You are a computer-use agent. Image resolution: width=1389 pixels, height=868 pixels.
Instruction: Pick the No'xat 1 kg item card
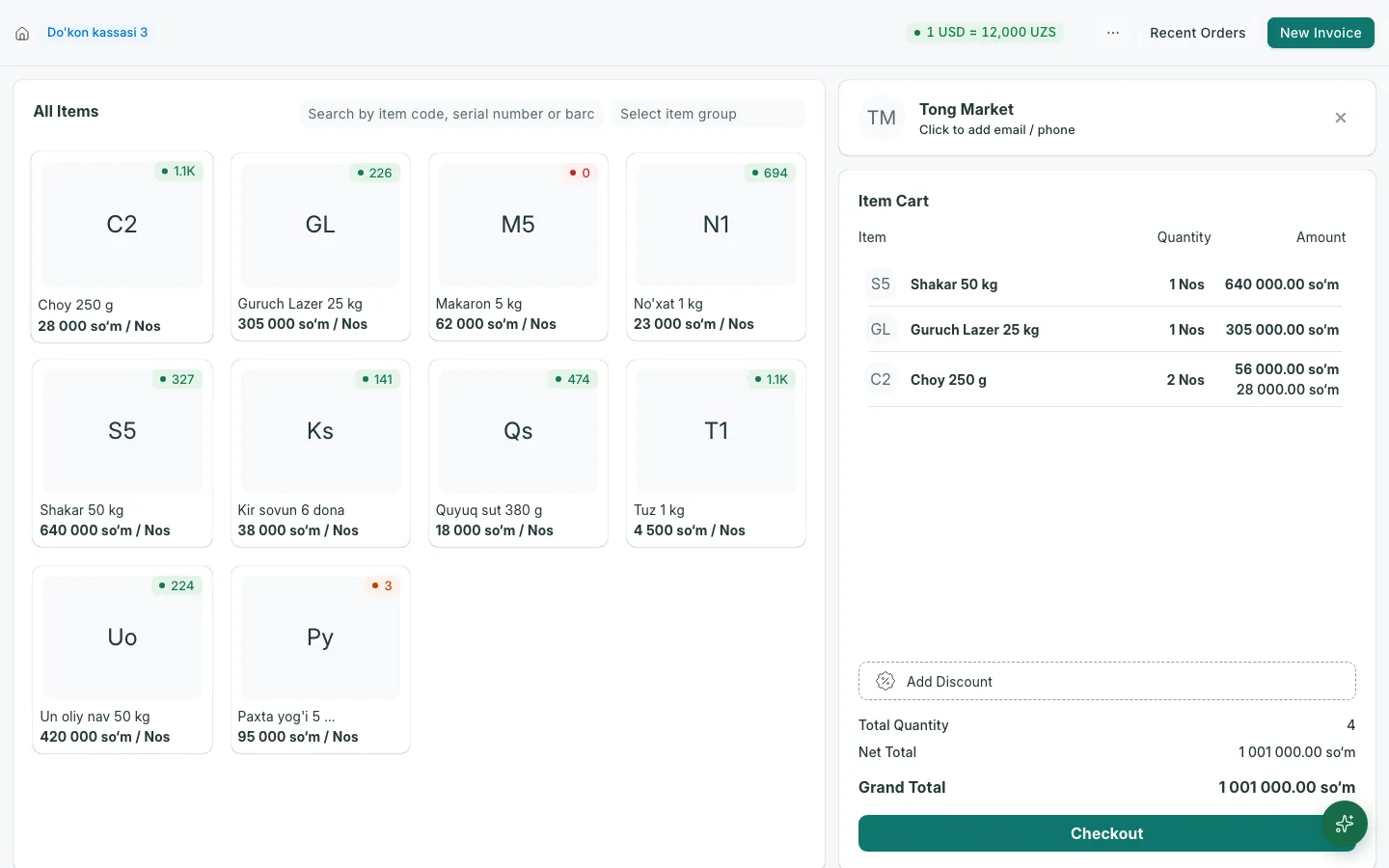[x=716, y=247]
